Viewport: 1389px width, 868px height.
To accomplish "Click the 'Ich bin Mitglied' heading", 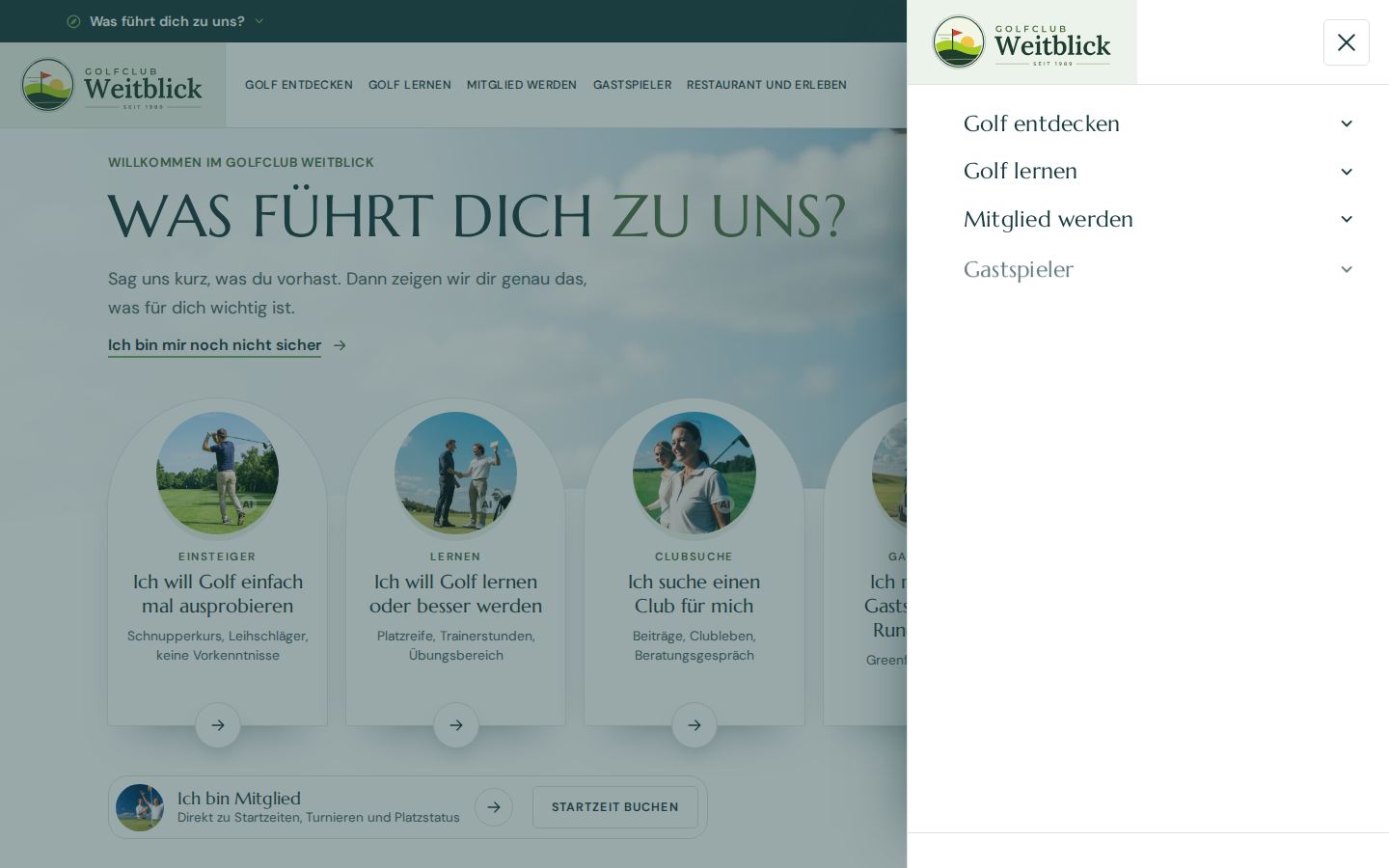I will (x=239, y=799).
